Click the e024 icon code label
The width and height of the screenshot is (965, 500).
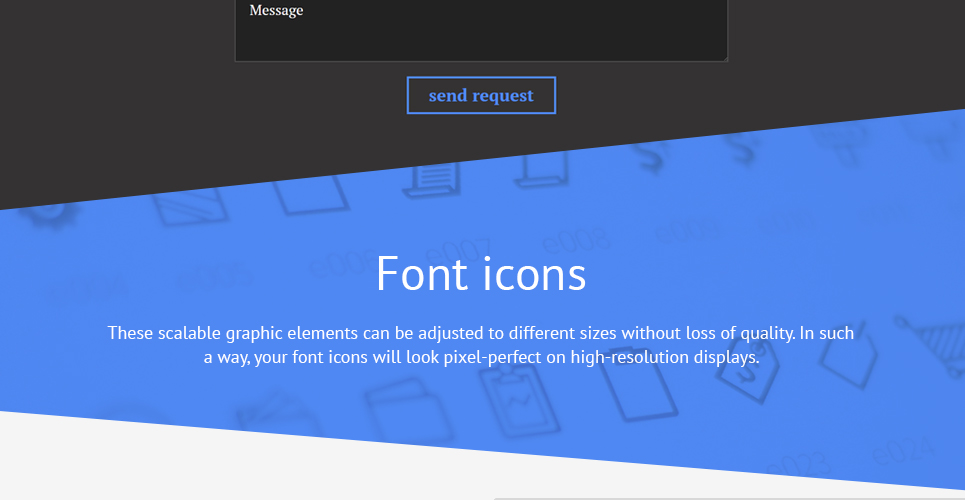[x=905, y=451]
